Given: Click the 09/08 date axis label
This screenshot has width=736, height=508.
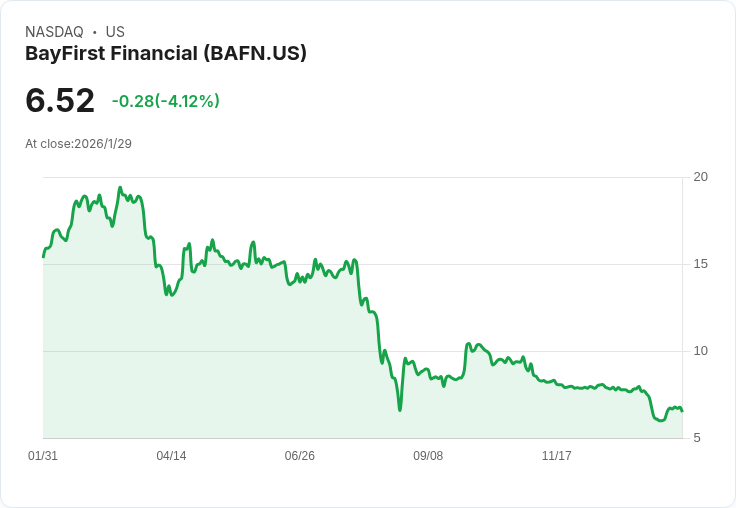Looking at the screenshot, I should [428, 455].
